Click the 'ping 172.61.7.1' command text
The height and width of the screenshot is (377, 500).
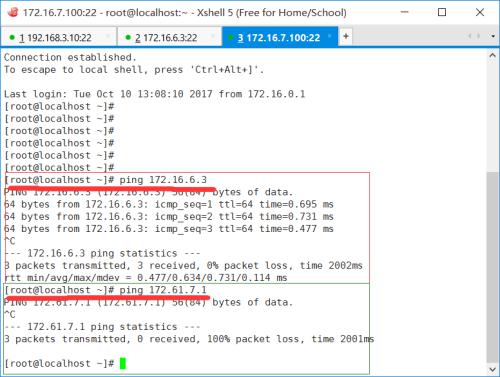click(x=163, y=290)
